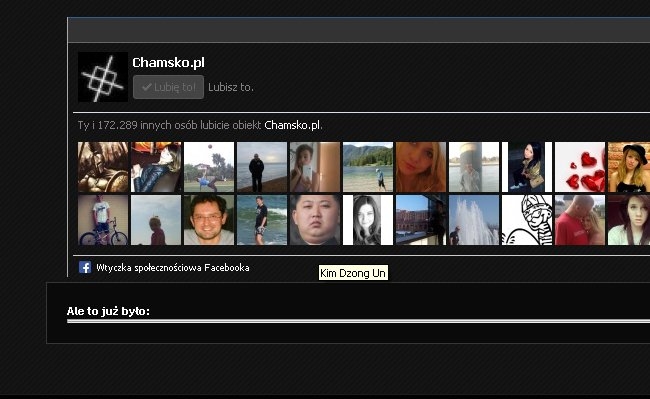Click the boy with bicycle thumbnail

pyautogui.click(x=103, y=220)
